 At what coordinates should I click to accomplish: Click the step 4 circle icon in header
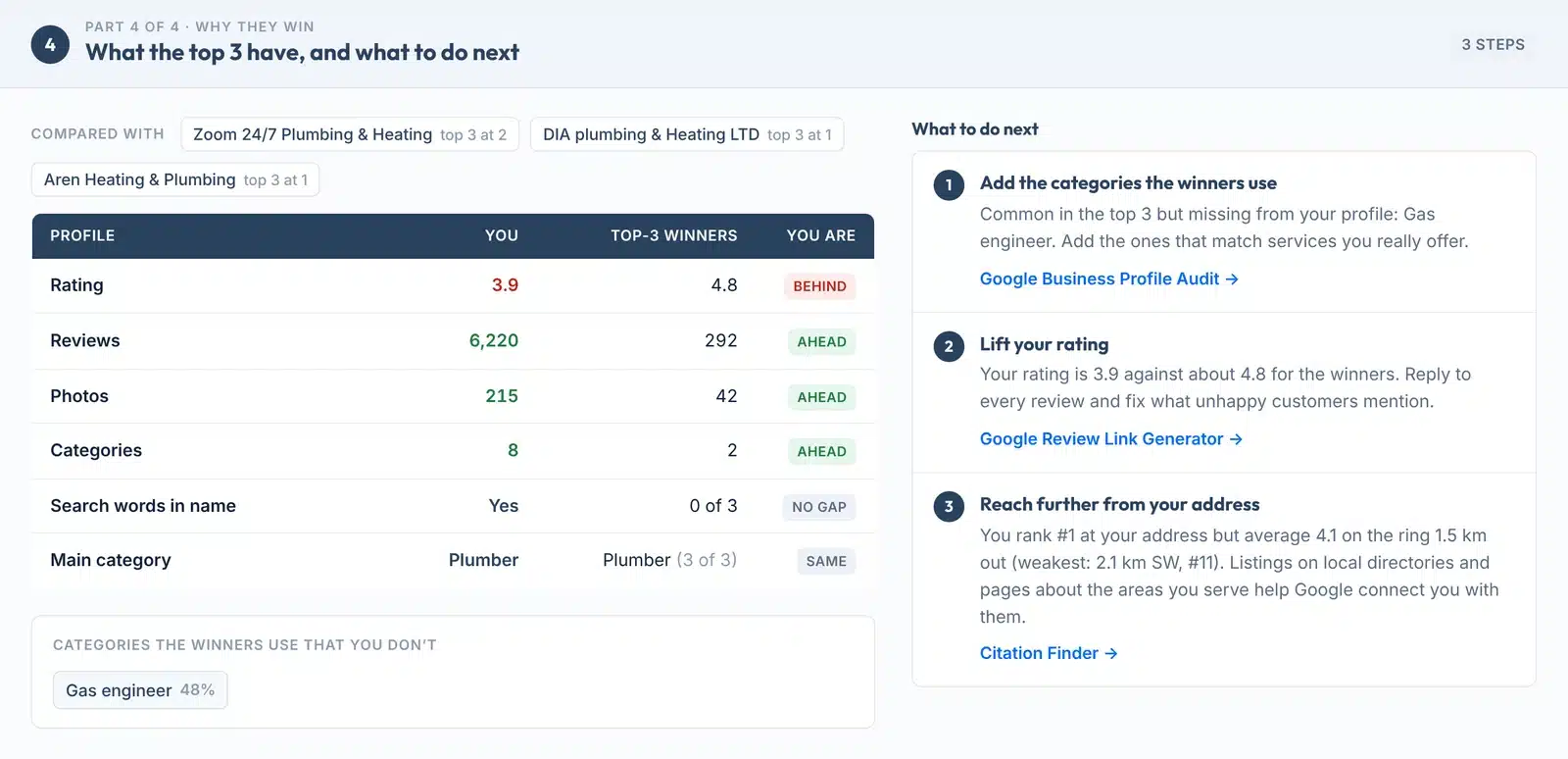[x=50, y=44]
